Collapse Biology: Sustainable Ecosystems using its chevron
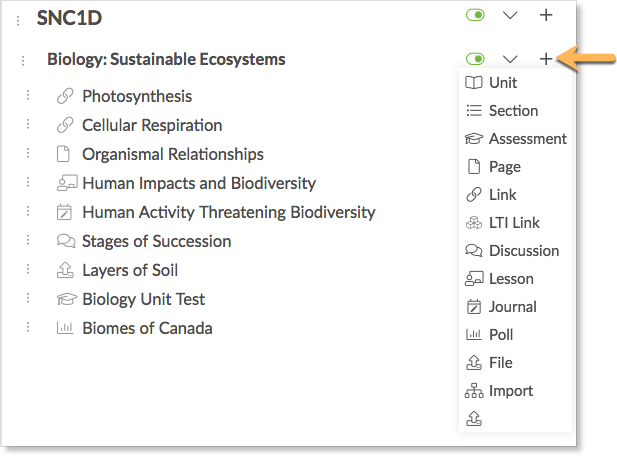617x457 pixels. [510, 59]
